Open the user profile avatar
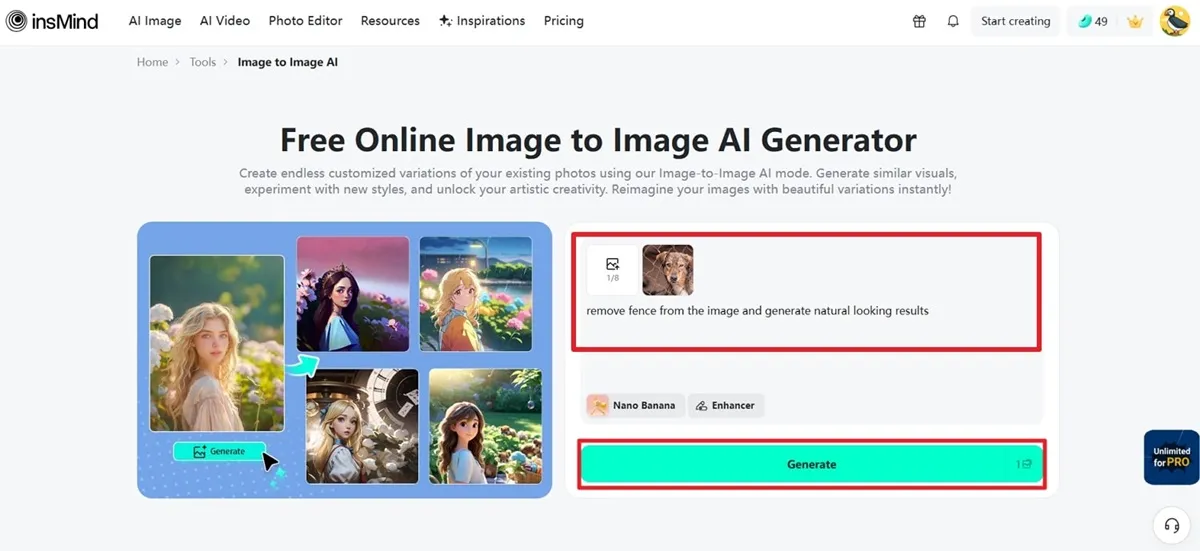 click(1174, 21)
